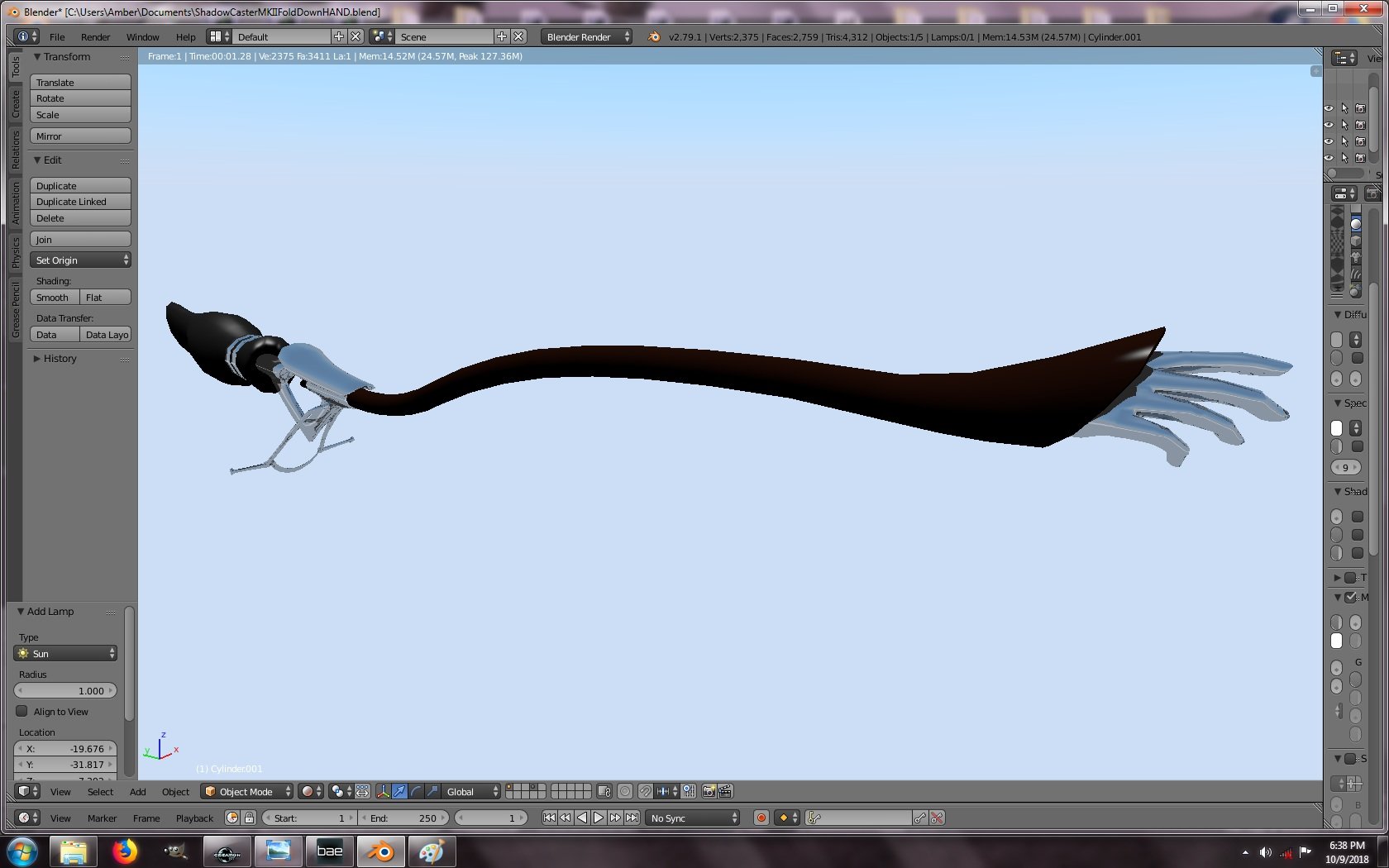Open the pivot point selector

pos(341,791)
